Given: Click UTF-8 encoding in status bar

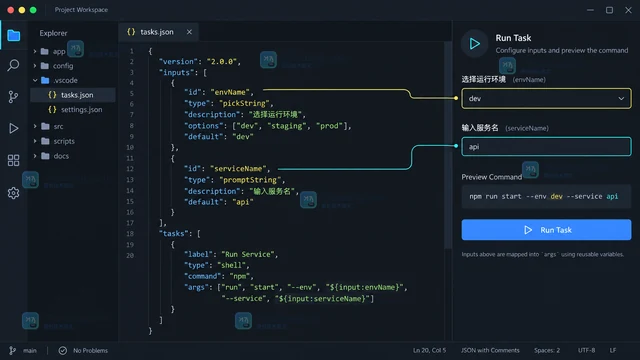Looking at the screenshot, I should (586, 350).
